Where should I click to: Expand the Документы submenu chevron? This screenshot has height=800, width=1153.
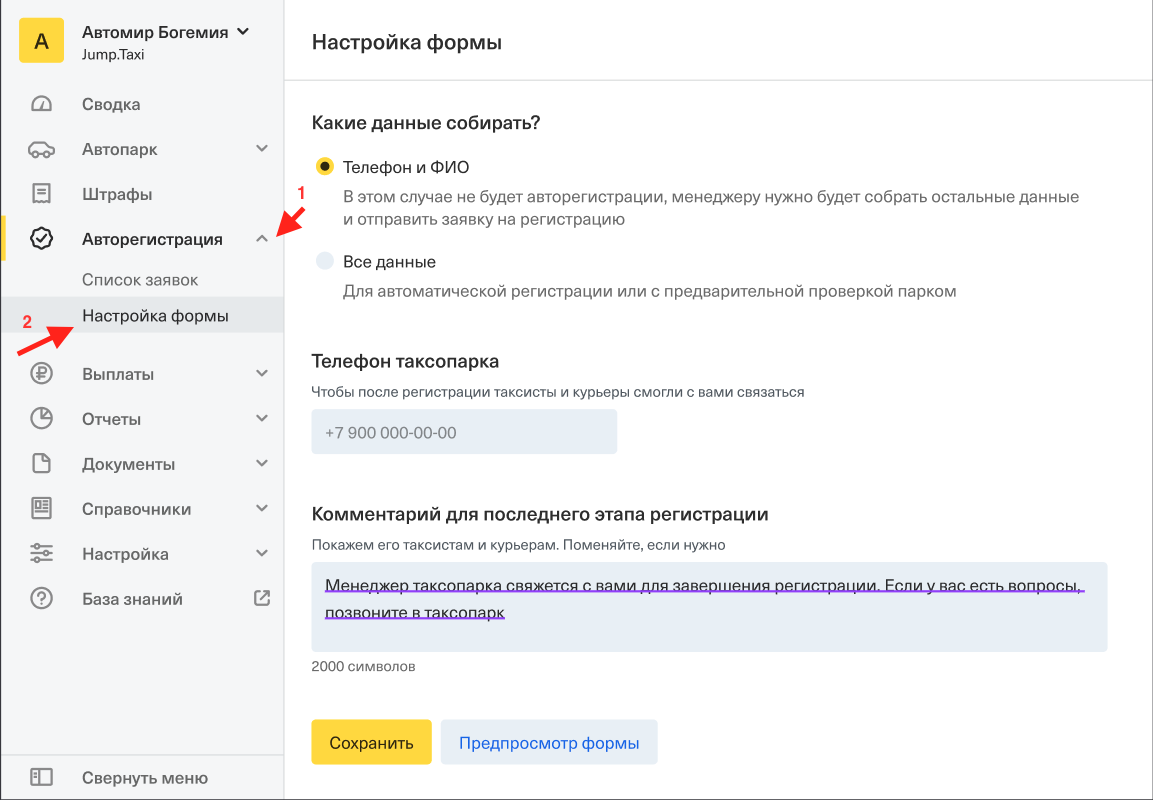(x=262, y=464)
